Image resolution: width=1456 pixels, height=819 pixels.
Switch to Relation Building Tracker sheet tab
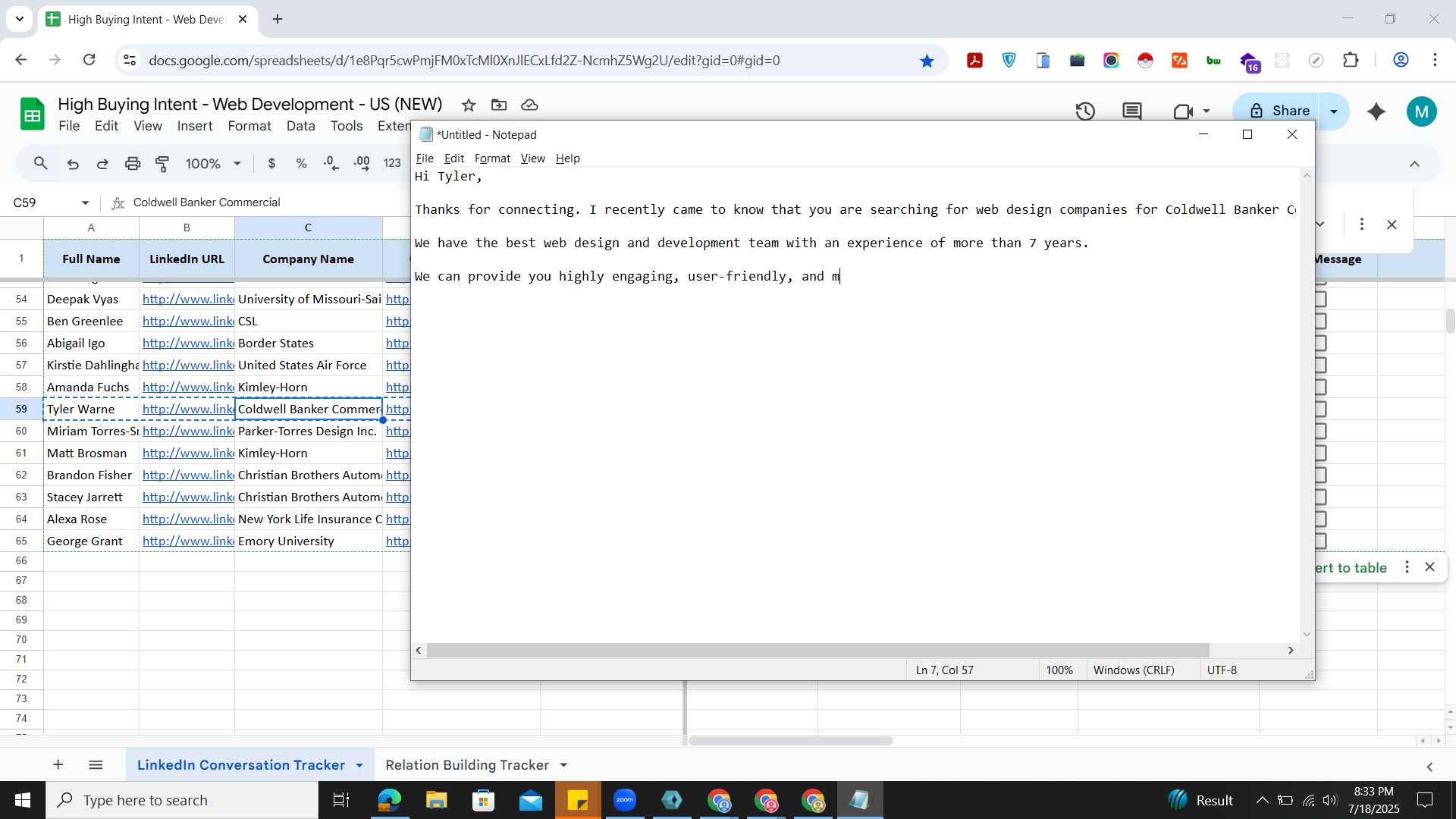point(467,765)
